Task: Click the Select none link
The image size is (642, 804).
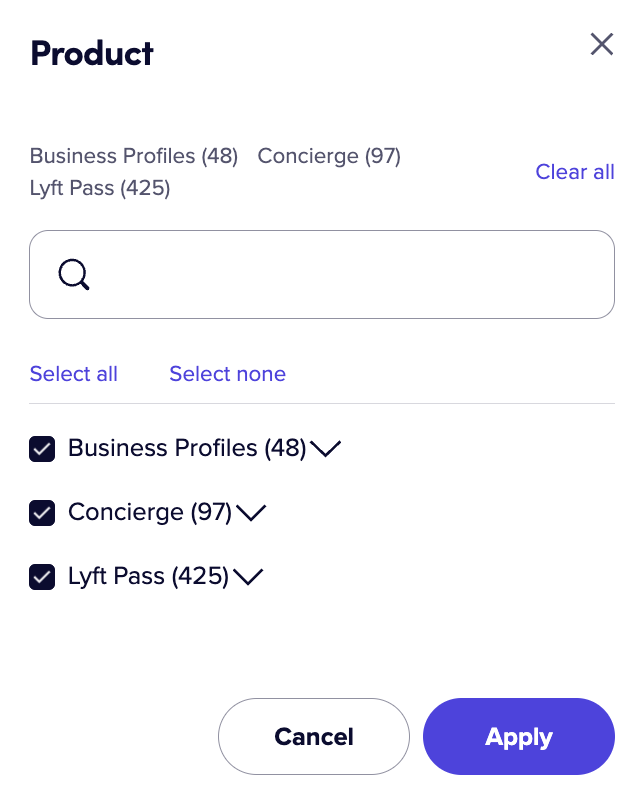Action: click(228, 374)
